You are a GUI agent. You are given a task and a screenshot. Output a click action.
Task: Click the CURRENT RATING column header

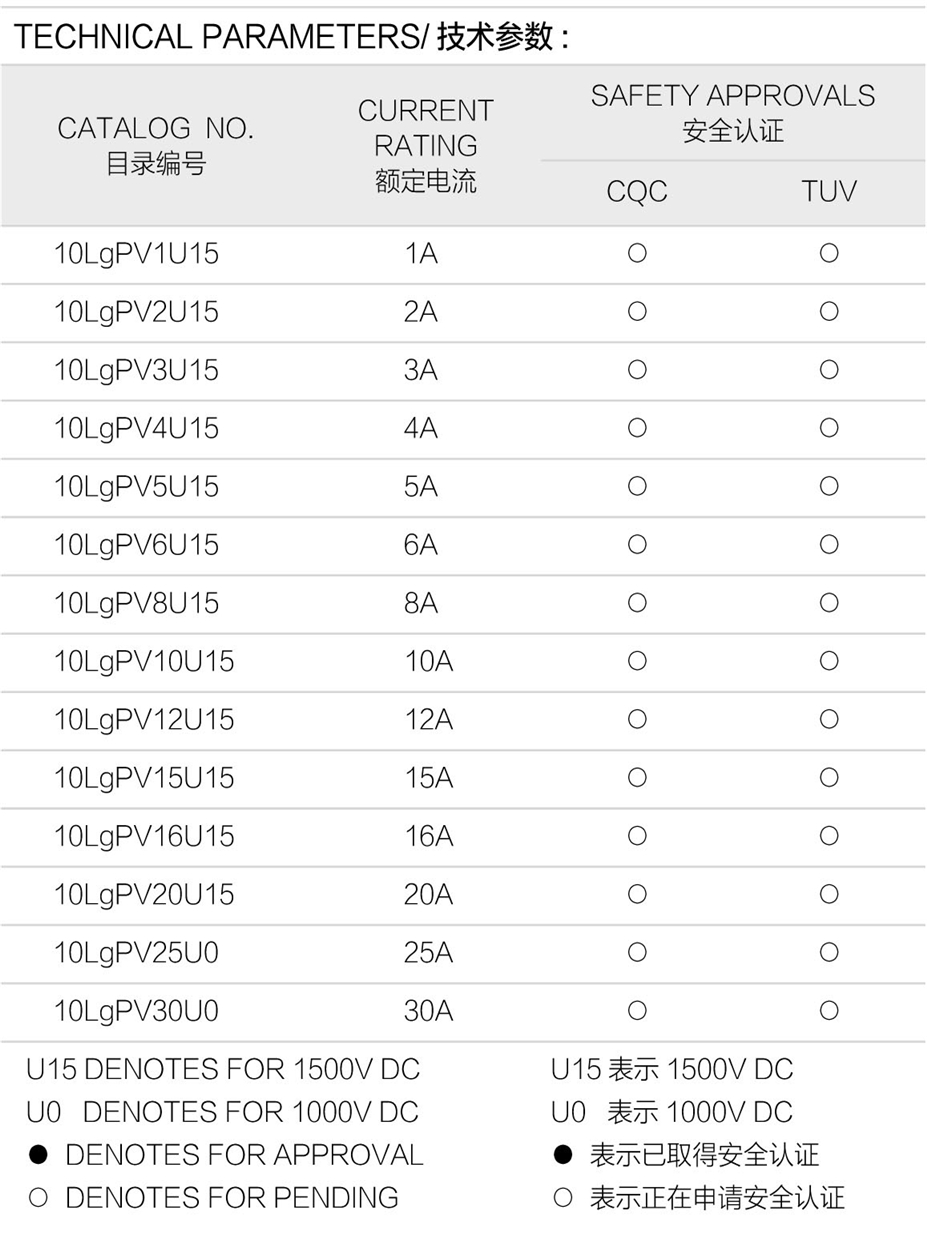point(426,145)
